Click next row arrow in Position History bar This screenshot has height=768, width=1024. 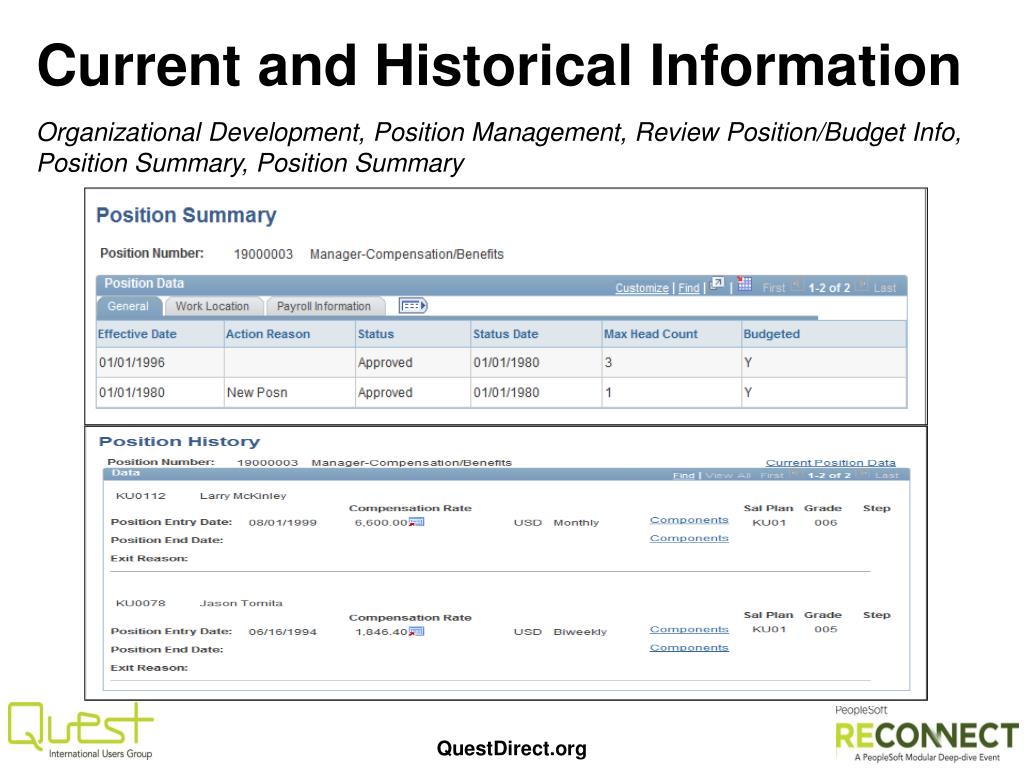(x=863, y=474)
